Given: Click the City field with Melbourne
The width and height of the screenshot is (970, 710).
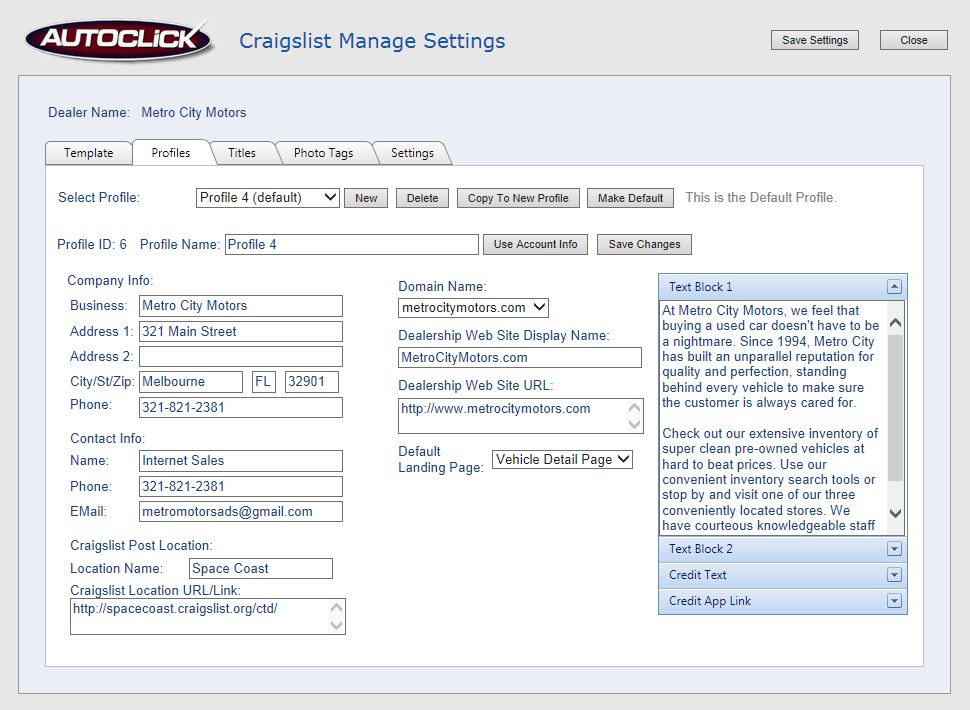Looking at the screenshot, I should point(191,382).
